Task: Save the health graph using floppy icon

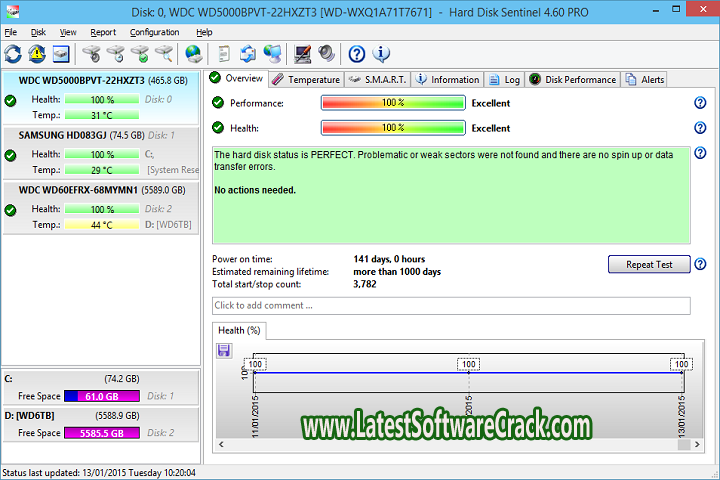Action: (224, 350)
